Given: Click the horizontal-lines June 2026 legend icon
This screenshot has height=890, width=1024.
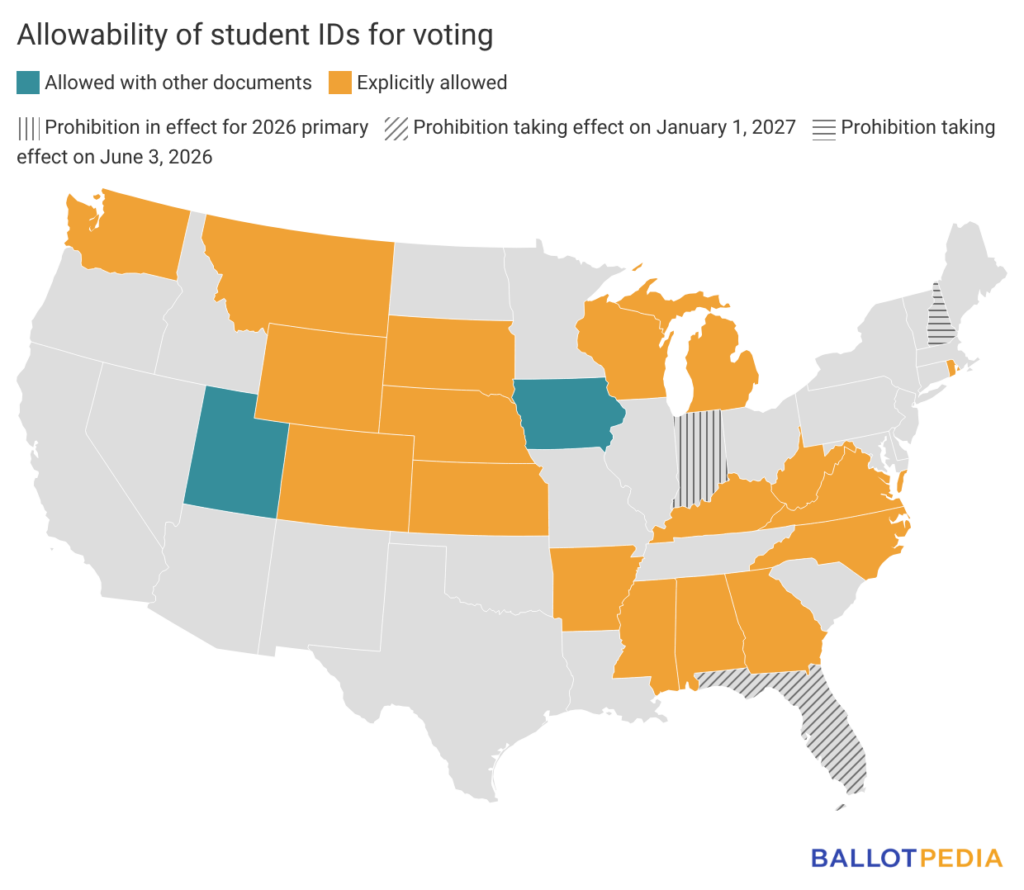Looking at the screenshot, I should point(825,127).
